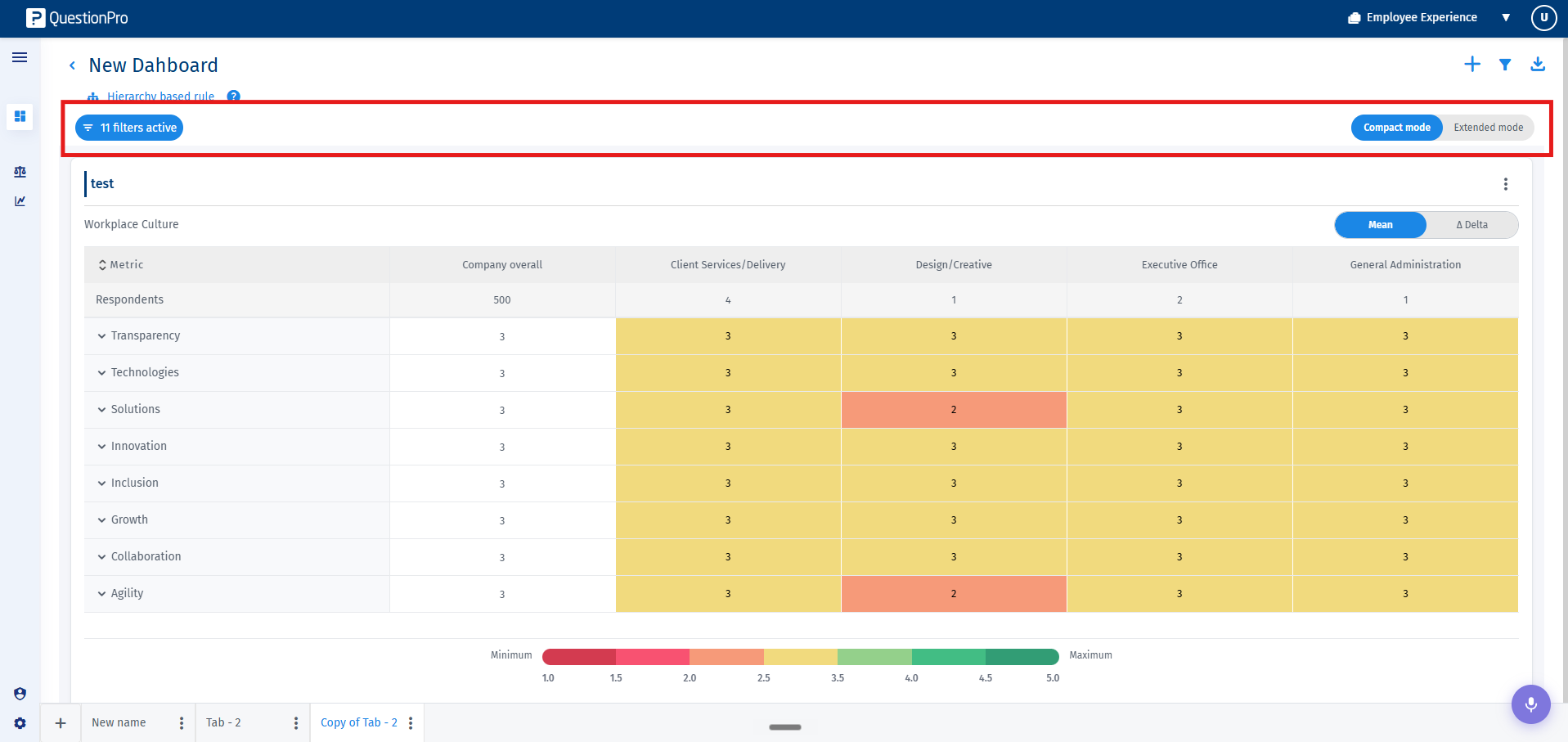
Task: Click dark green maximum legend swatch
Action: pos(1022,657)
